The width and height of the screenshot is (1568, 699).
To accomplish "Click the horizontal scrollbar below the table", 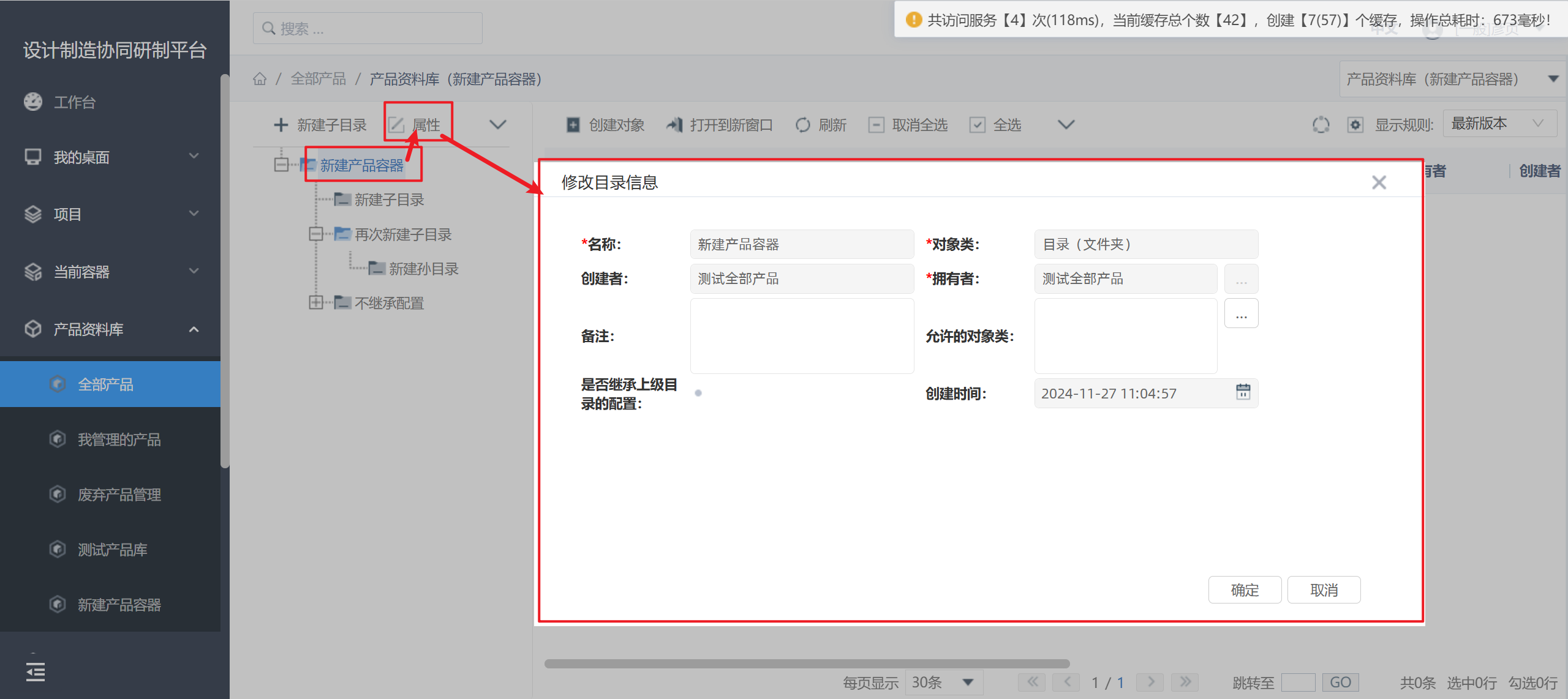I will (807, 663).
